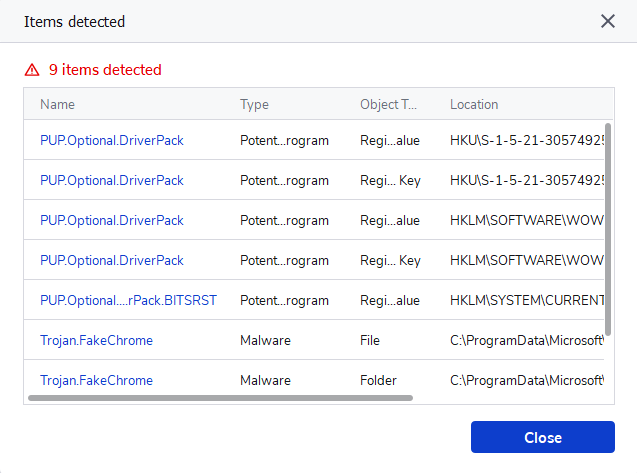Click the Object Type column header
The width and height of the screenshot is (637, 473).
(387, 104)
